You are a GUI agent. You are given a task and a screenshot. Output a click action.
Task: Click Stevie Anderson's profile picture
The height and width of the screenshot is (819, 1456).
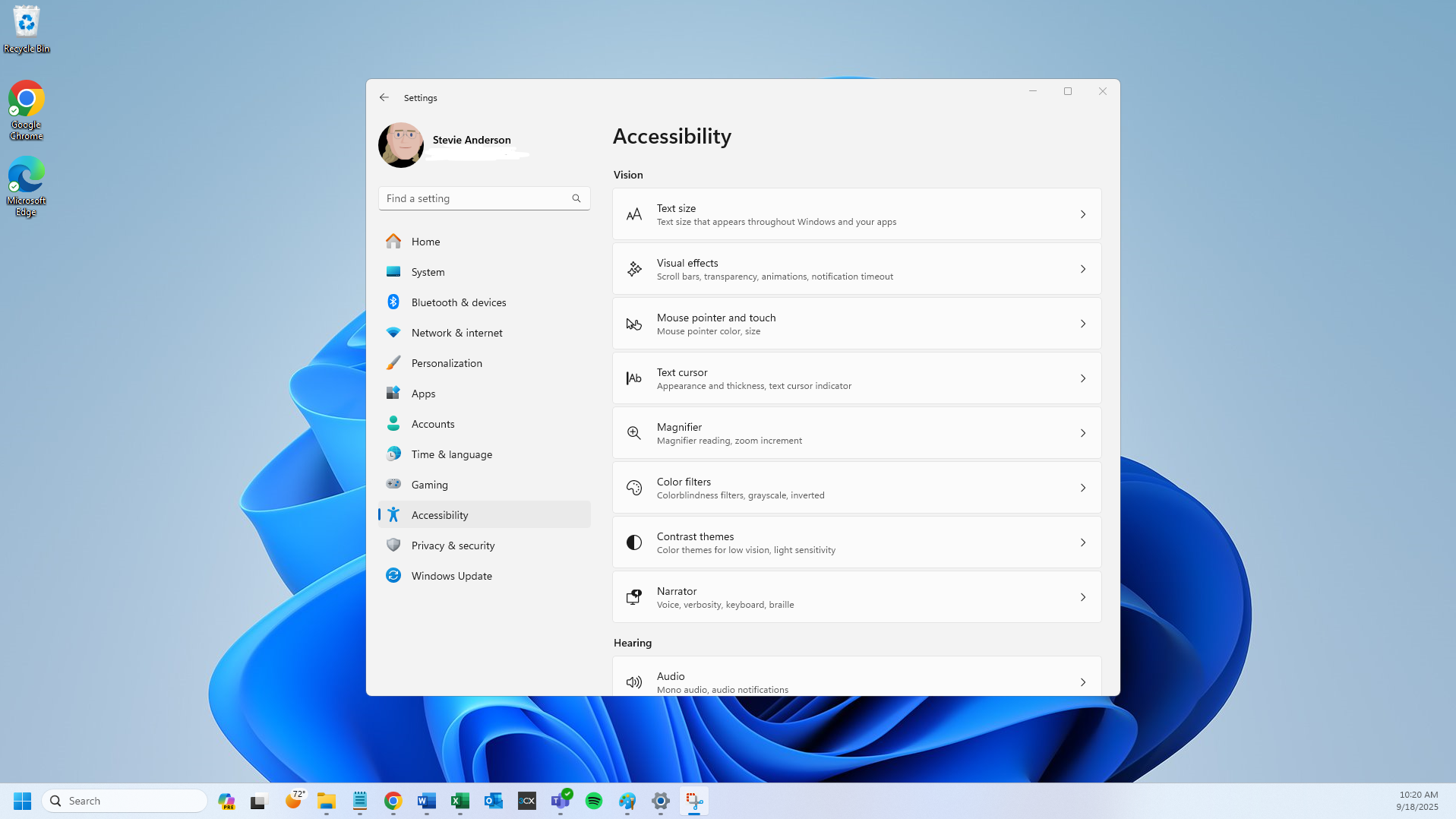click(x=400, y=145)
